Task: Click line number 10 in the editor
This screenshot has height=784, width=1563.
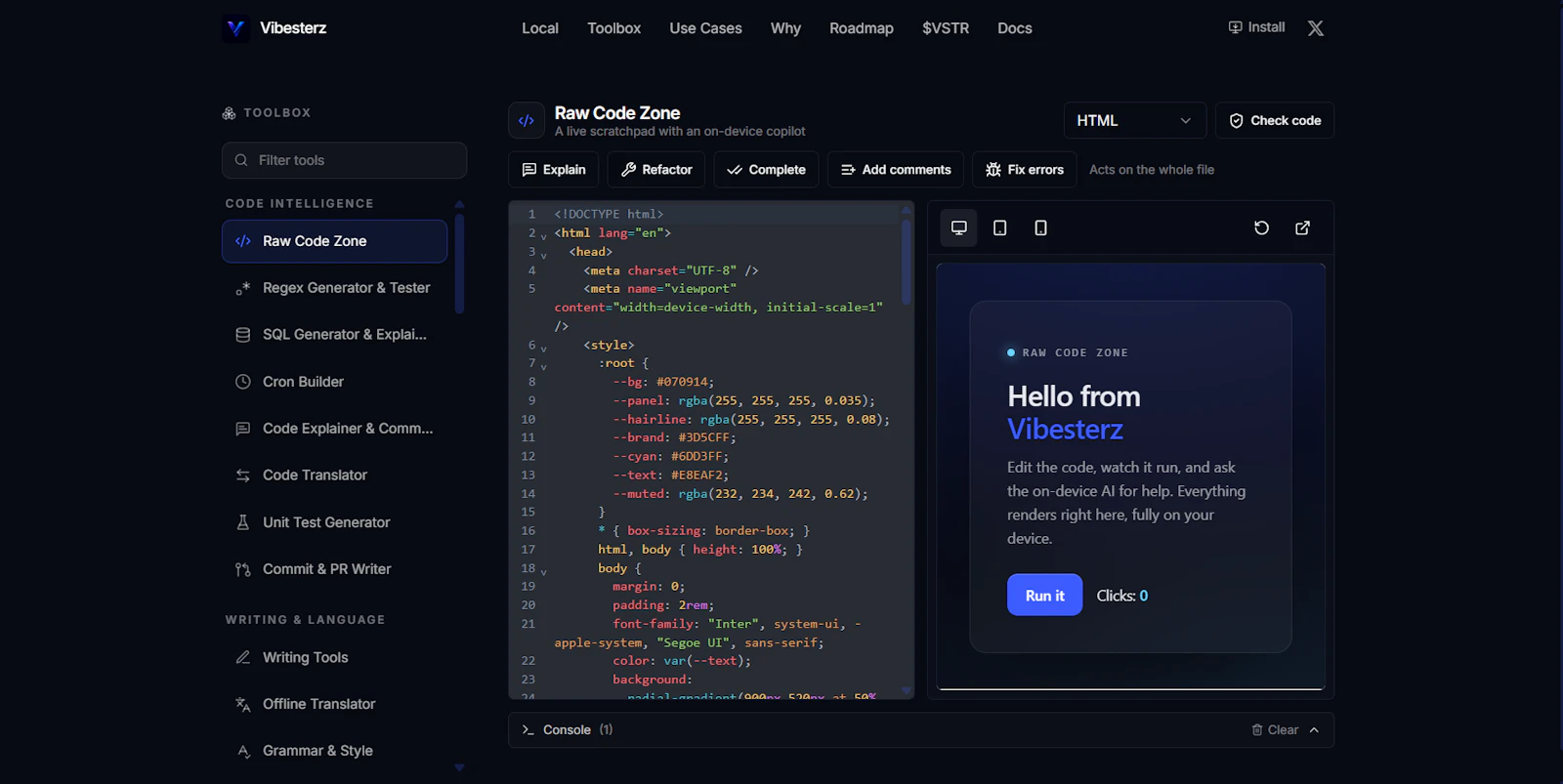Action: tap(528, 419)
